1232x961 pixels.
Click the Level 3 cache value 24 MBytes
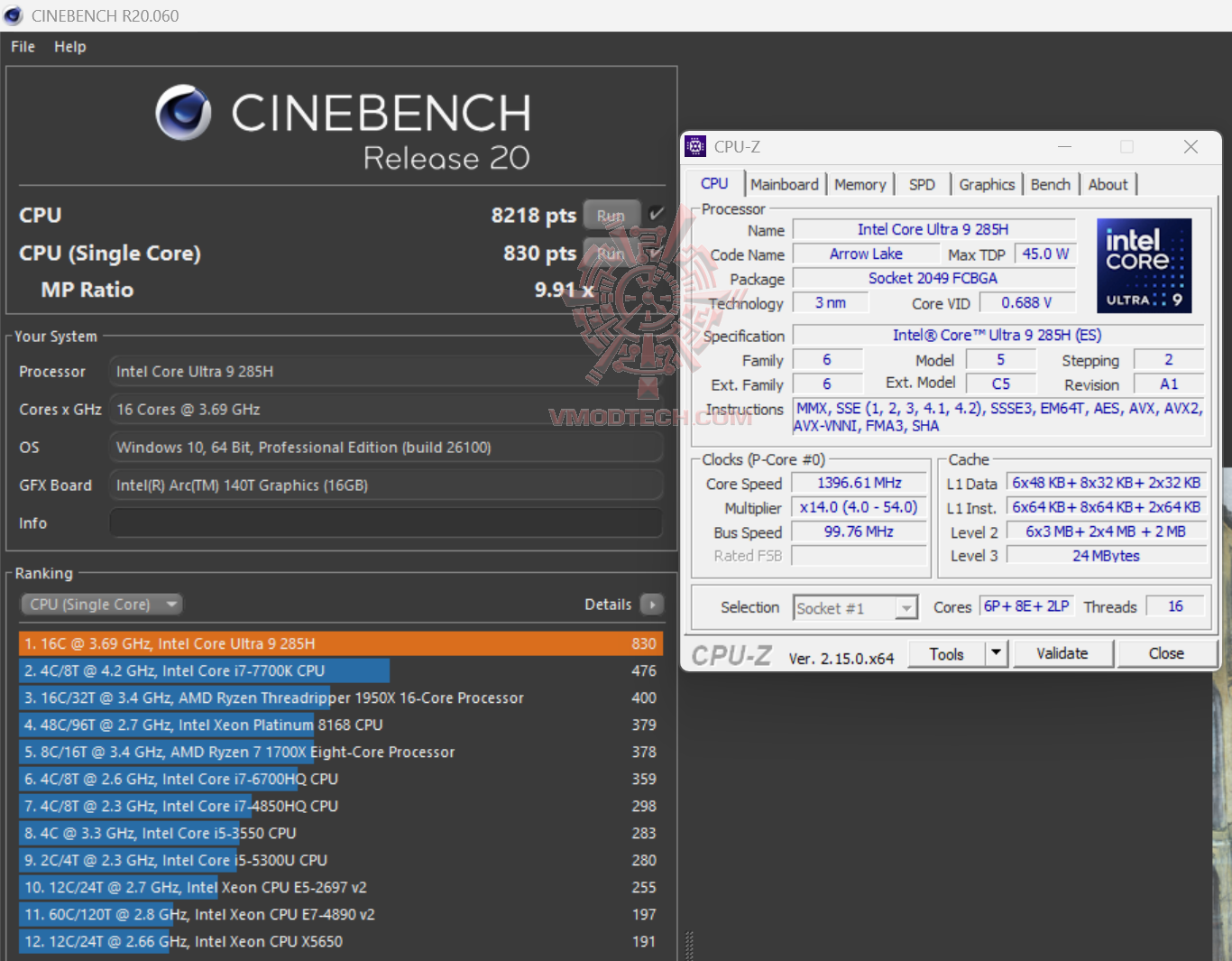[1106, 556]
